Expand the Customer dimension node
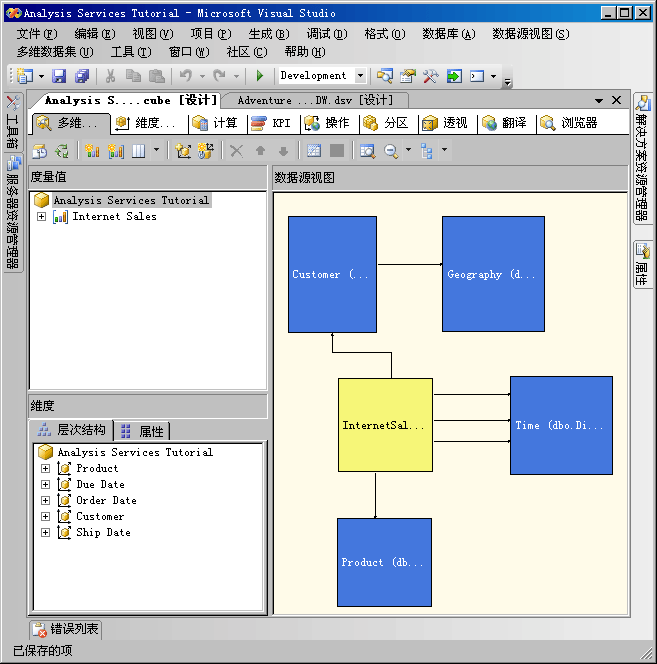This screenshot has height=664, width=657. 45,517
